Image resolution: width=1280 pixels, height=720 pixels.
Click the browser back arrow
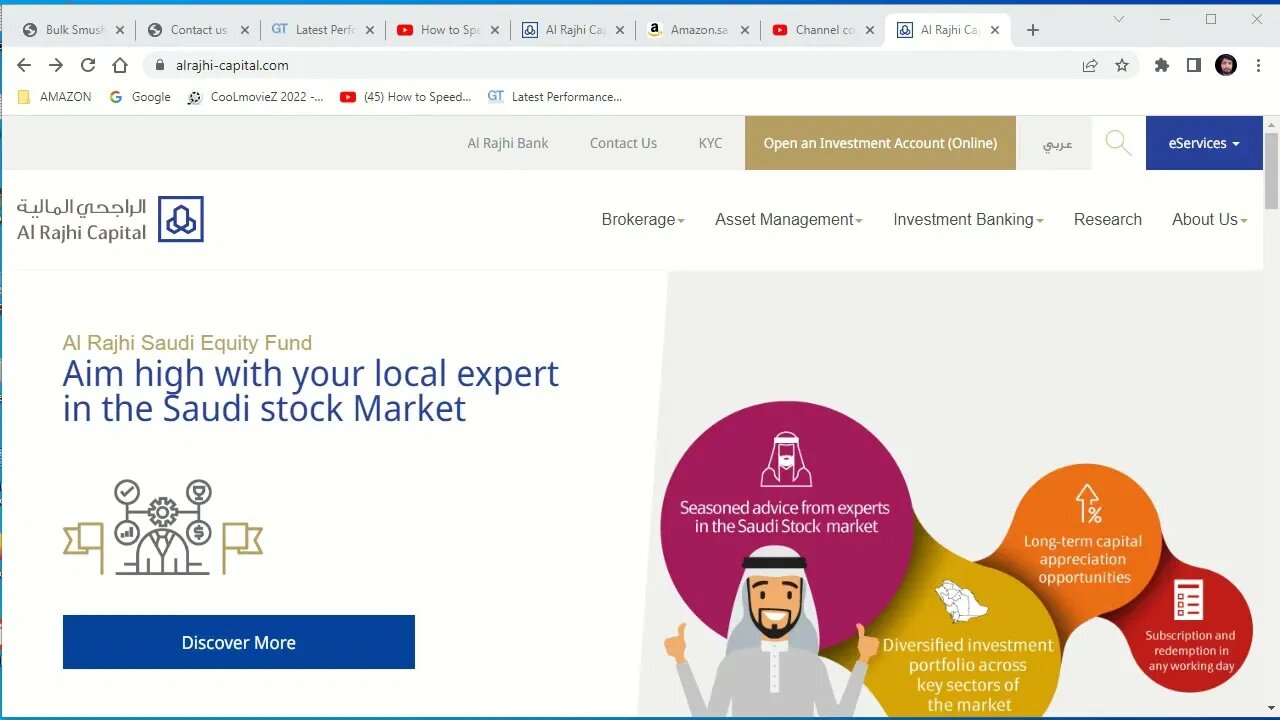[24, 65]
